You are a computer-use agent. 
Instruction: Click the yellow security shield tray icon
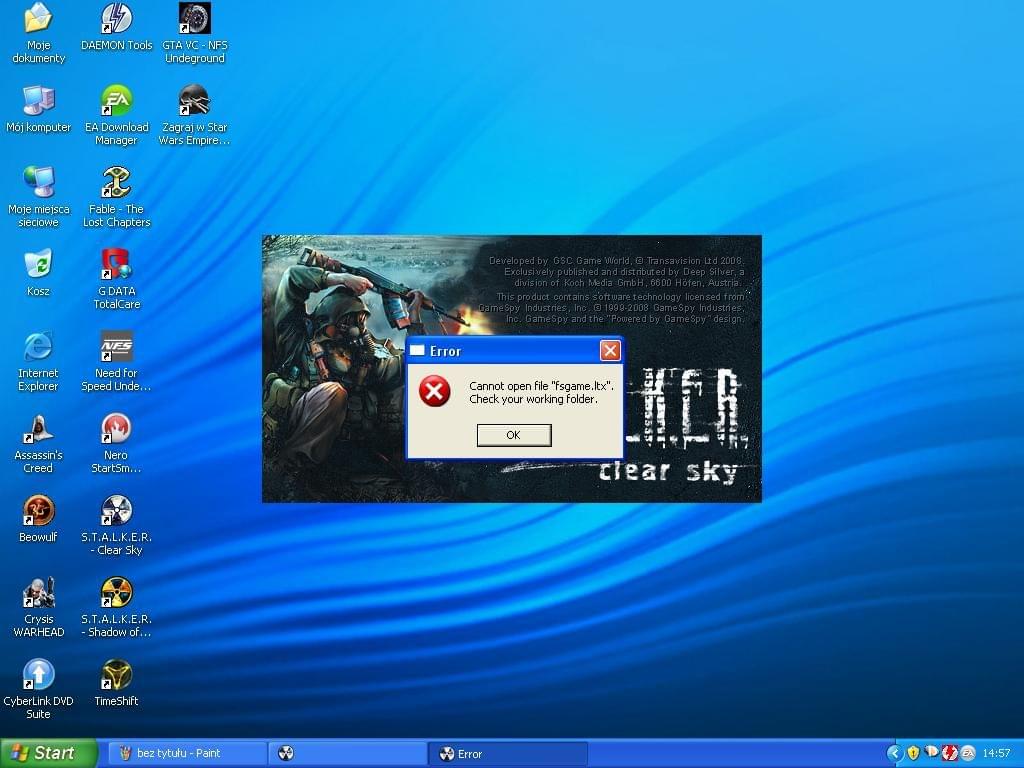914,754
